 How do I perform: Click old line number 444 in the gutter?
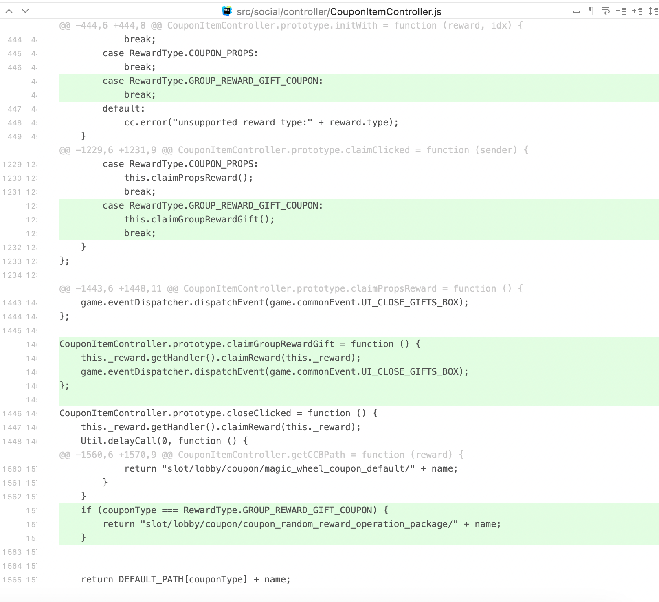14,39
